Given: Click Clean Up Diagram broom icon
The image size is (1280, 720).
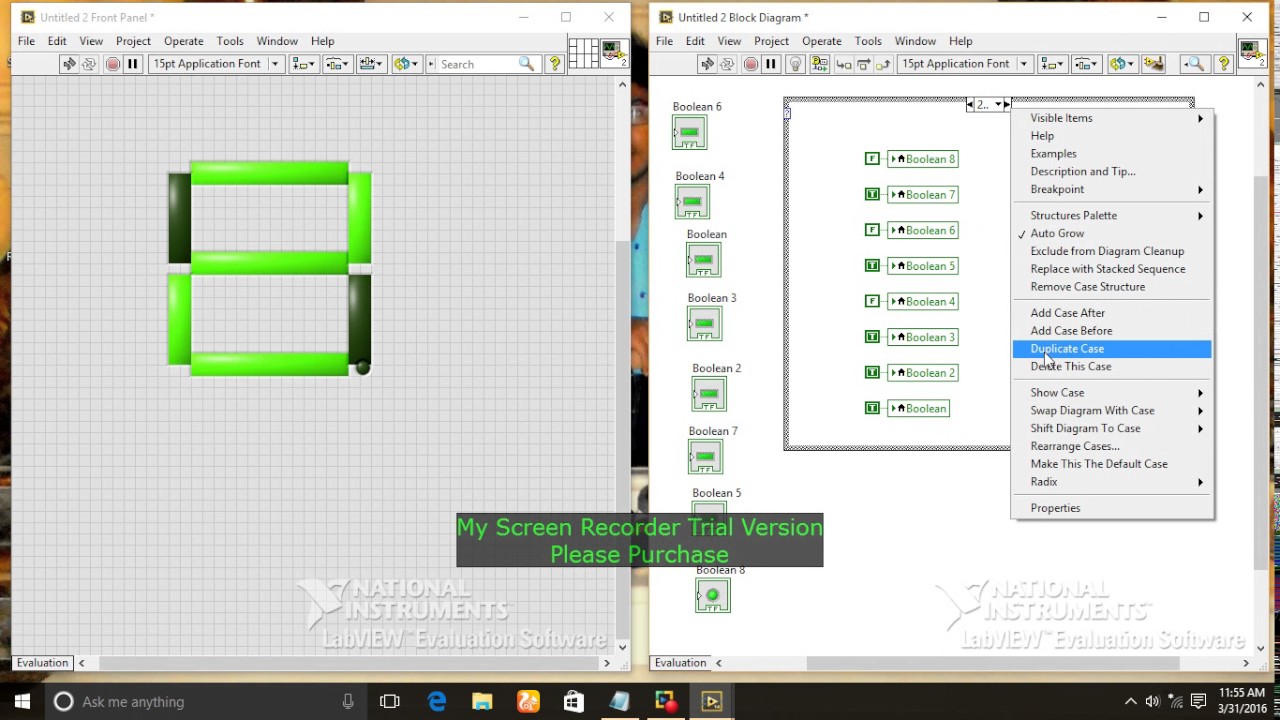Looking at the screenshot, I should point(1154,64).
